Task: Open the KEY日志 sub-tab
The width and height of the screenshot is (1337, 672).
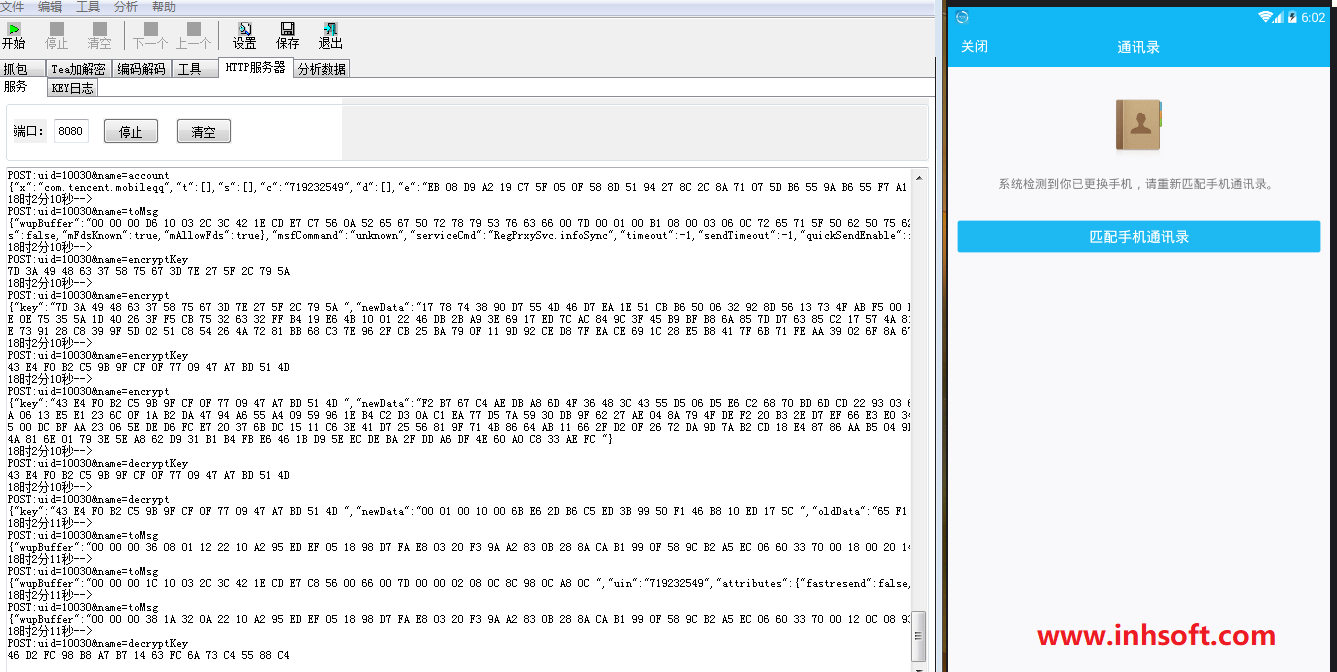Action: (x=72, y=88)
